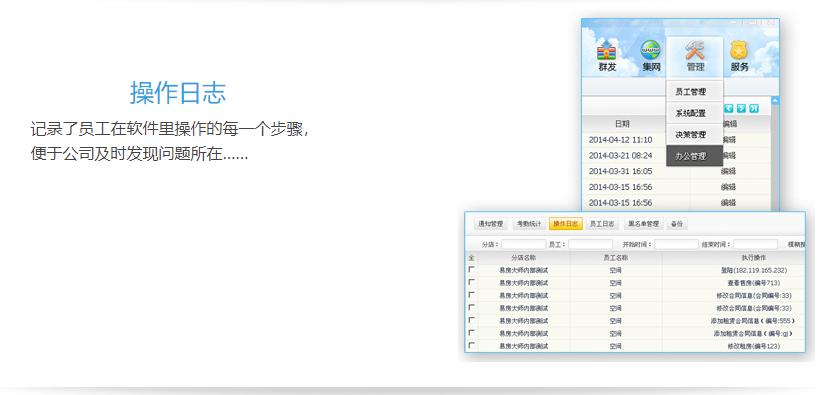Click the 修改租房(编号123) log entry
This screenshot has width=827, height=395.
pos(753,346)
